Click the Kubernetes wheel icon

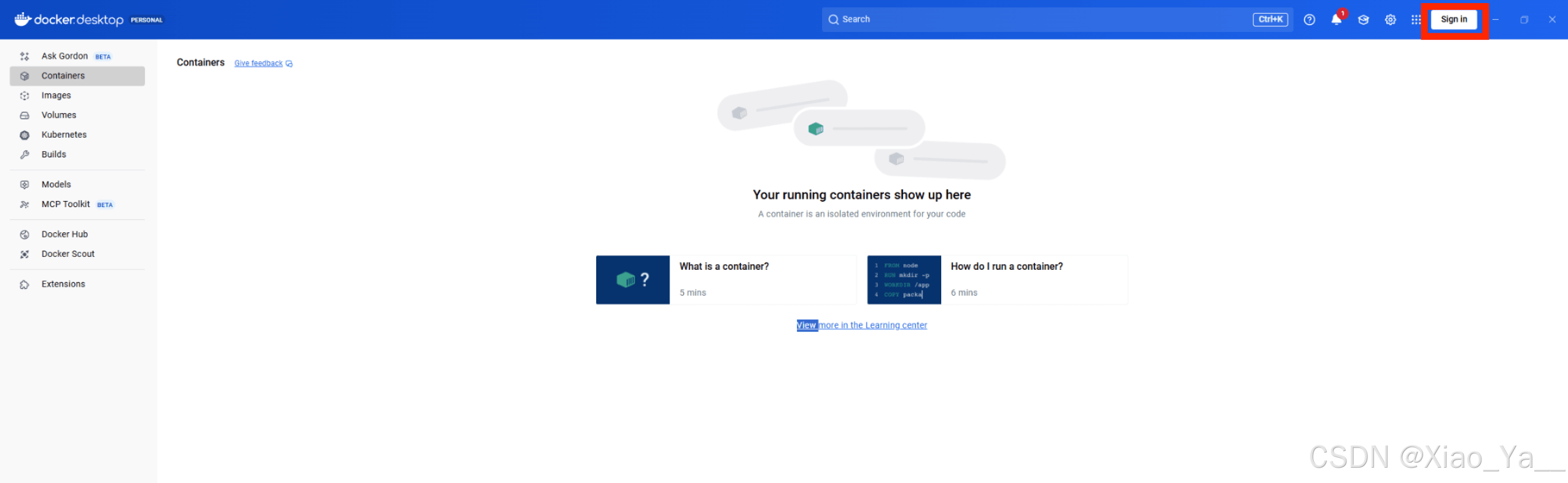[25, 135]
